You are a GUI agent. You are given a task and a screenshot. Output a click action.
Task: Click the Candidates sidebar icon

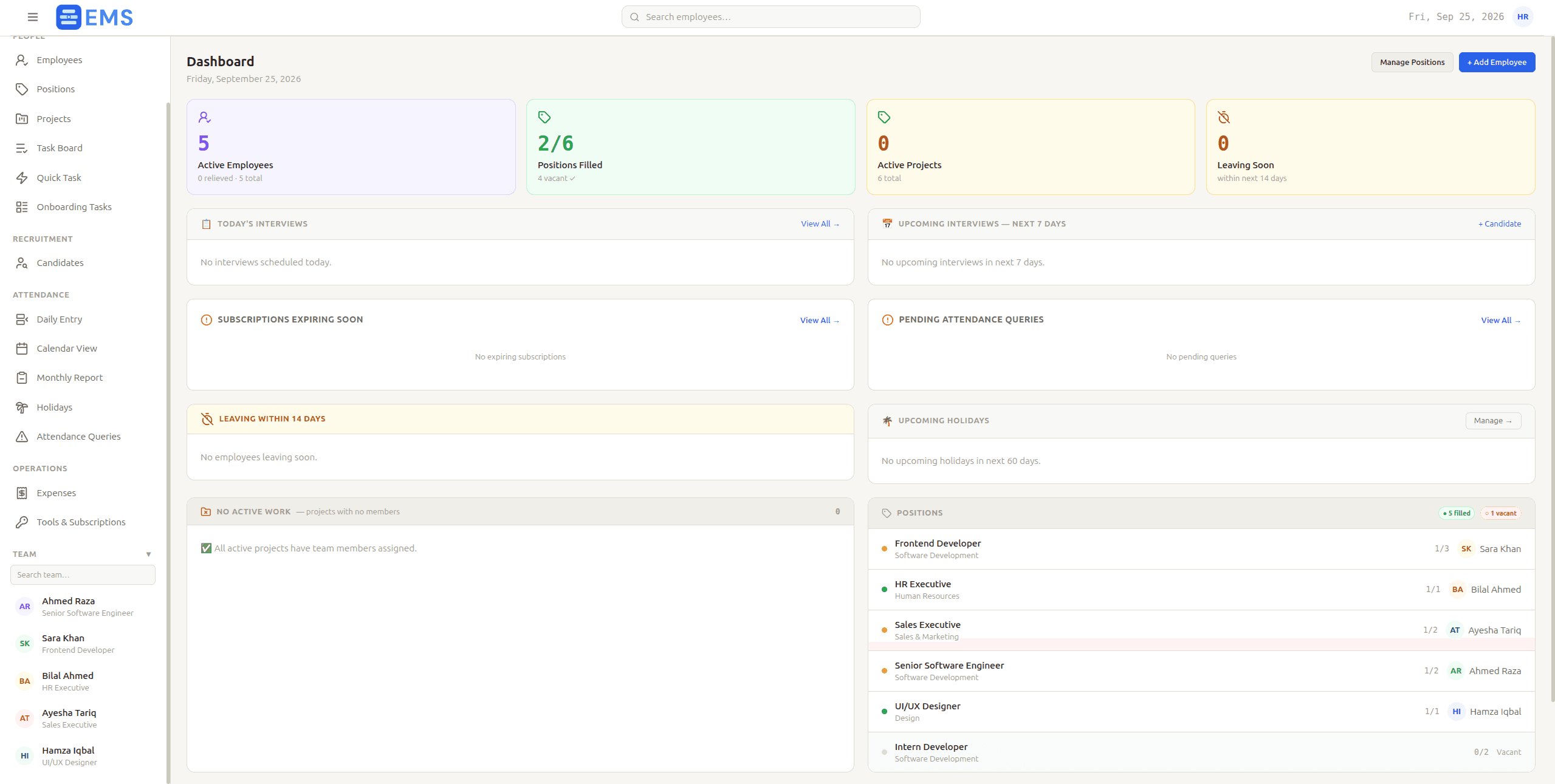pyautogui.click(x=22, y=263)
